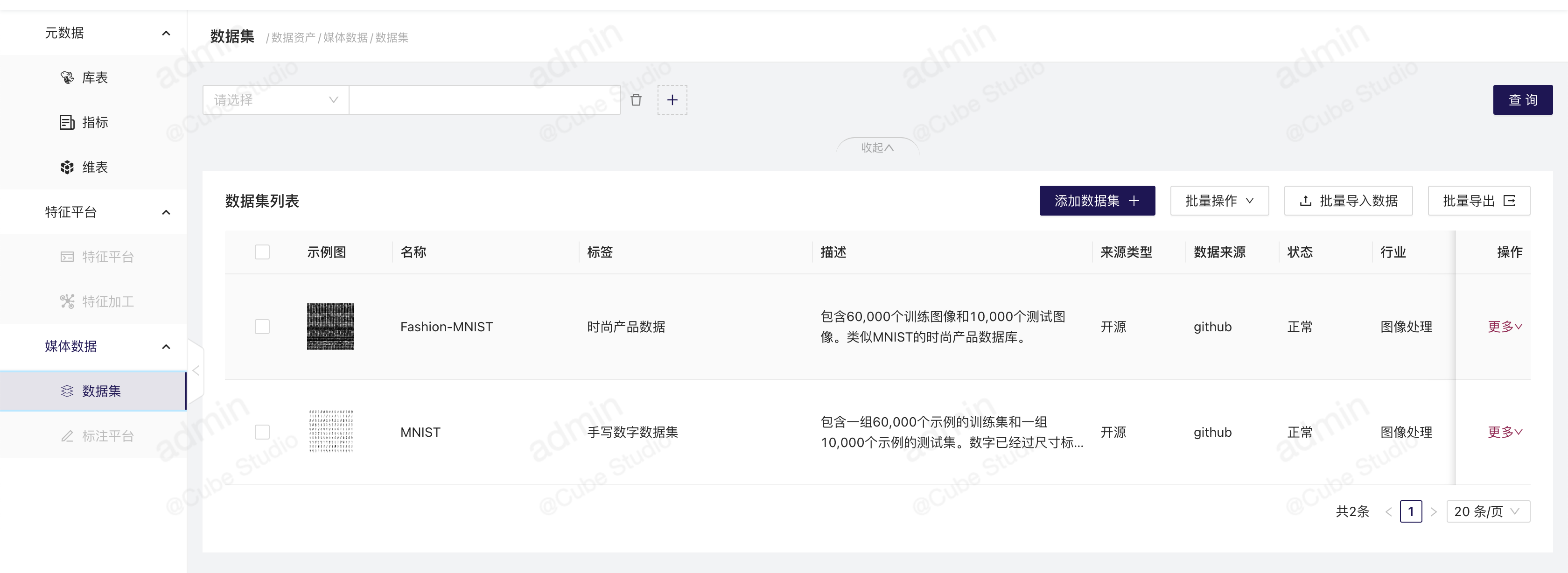Check the select-all header checkbox

[262, 252]
